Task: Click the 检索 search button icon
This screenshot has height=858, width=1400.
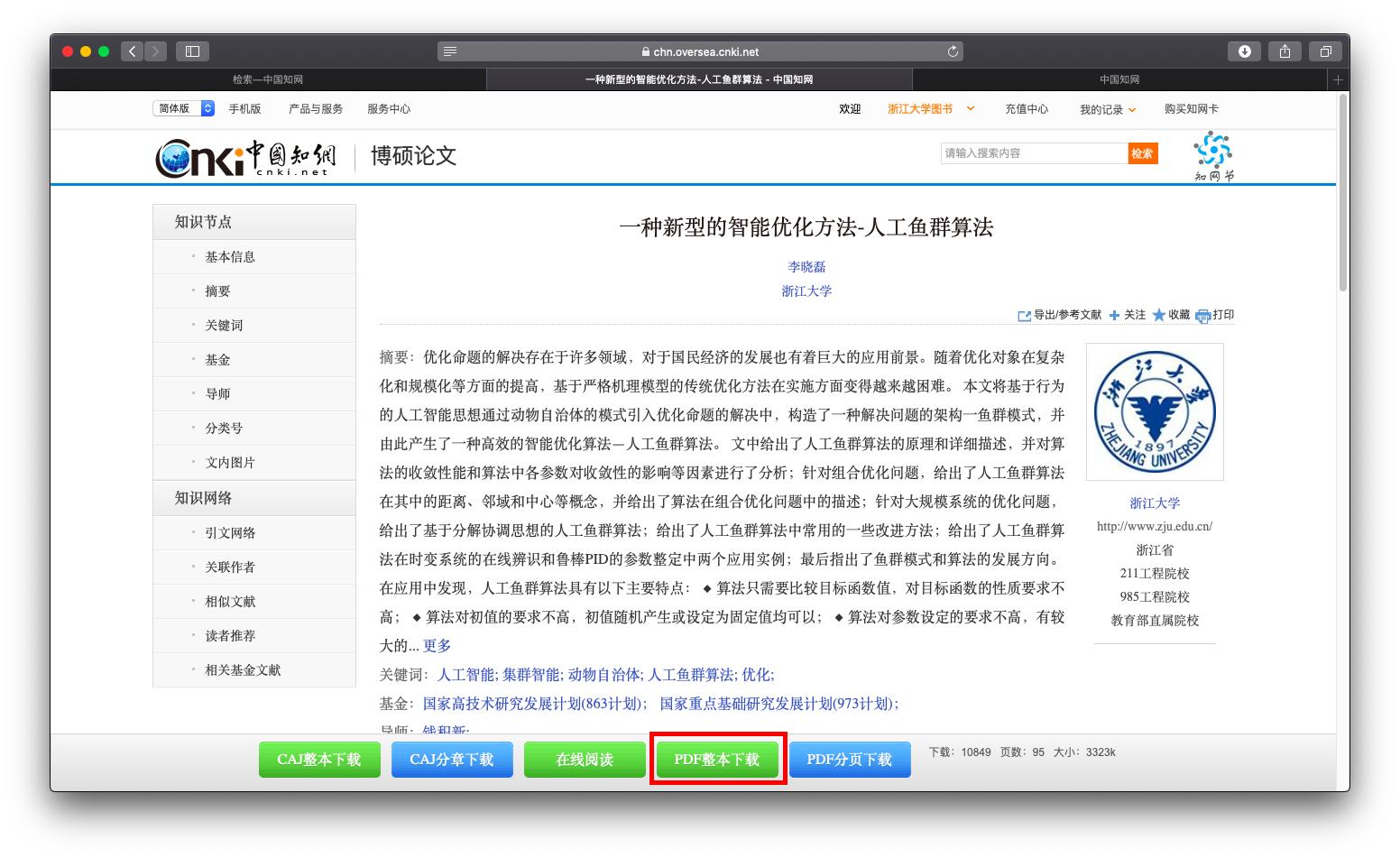Action: coord(1142,152)
